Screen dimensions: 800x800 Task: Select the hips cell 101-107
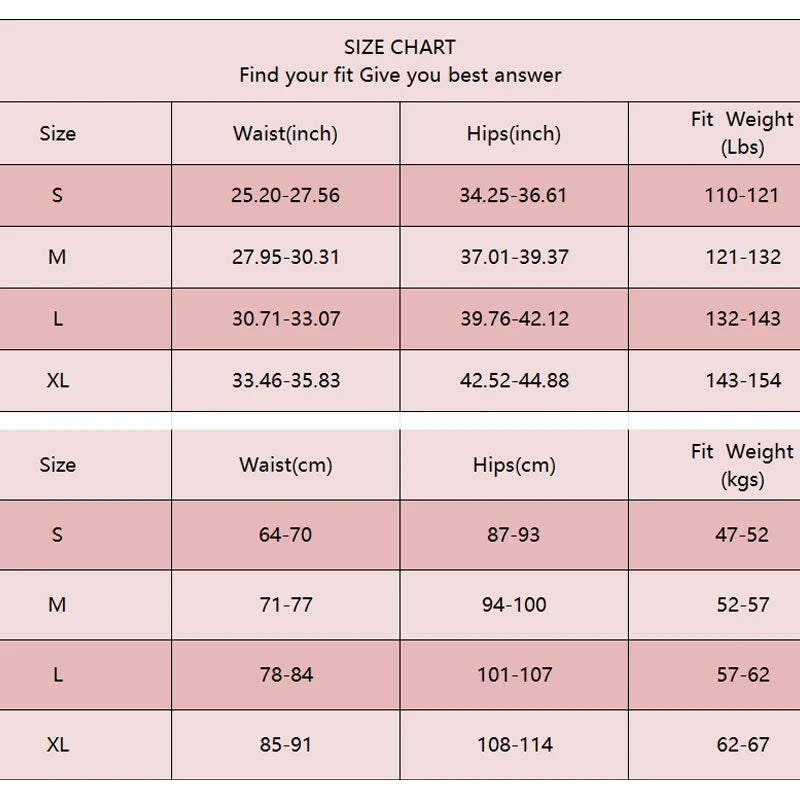point(514,675)
